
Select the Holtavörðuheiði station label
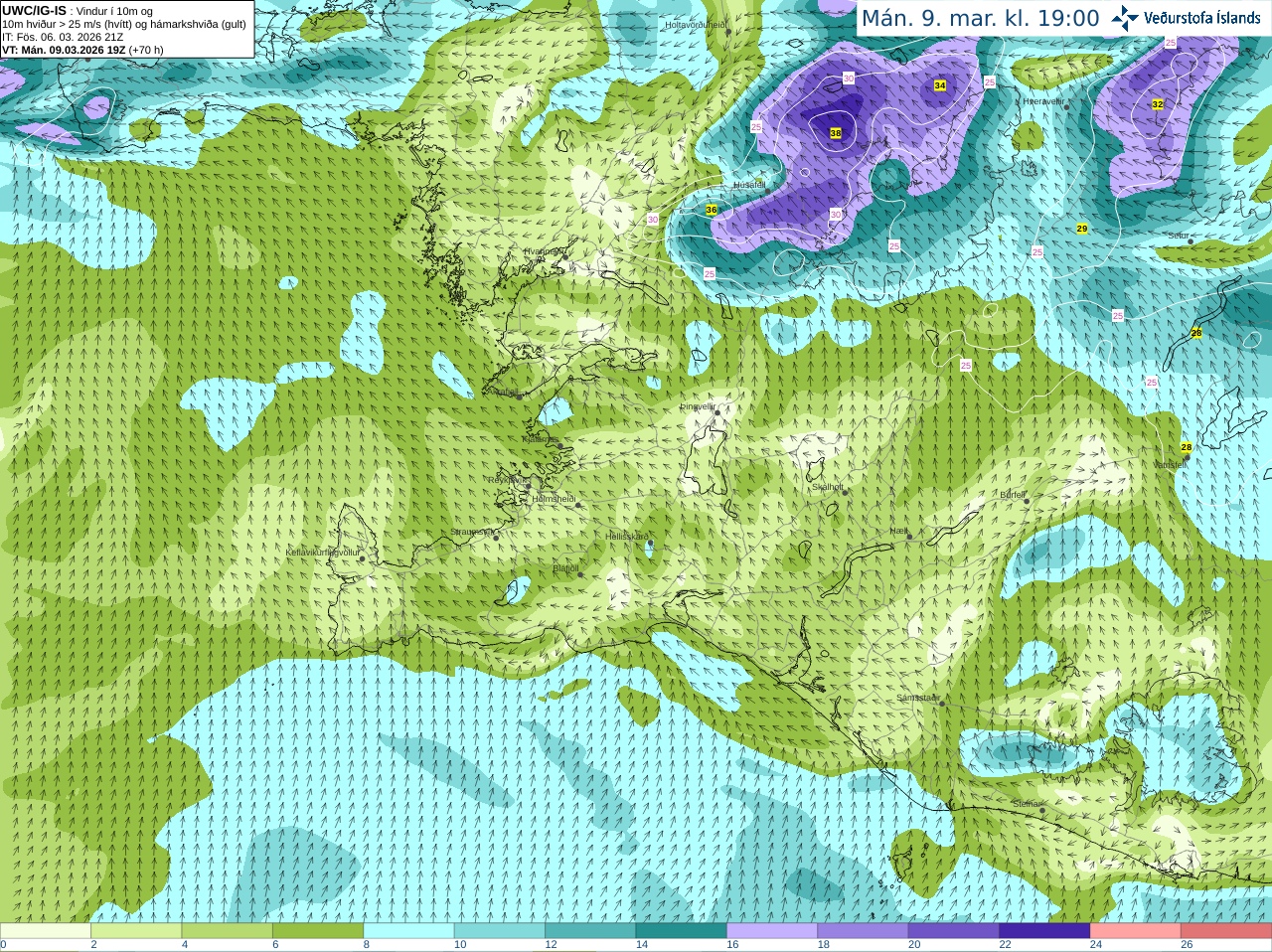tap(696, 25)
